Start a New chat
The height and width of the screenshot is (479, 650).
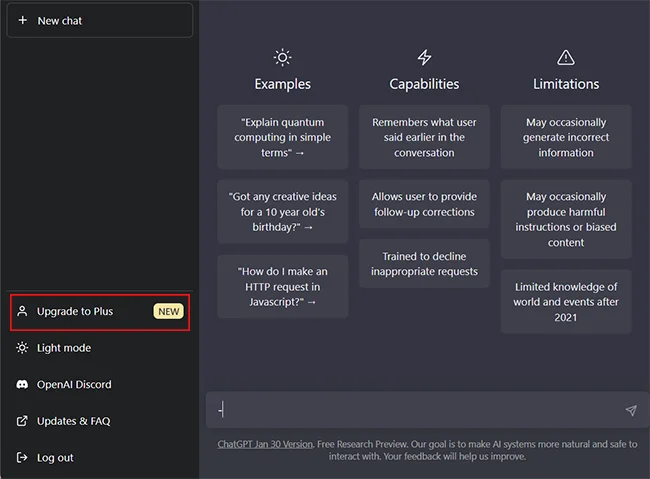[99, 21]
